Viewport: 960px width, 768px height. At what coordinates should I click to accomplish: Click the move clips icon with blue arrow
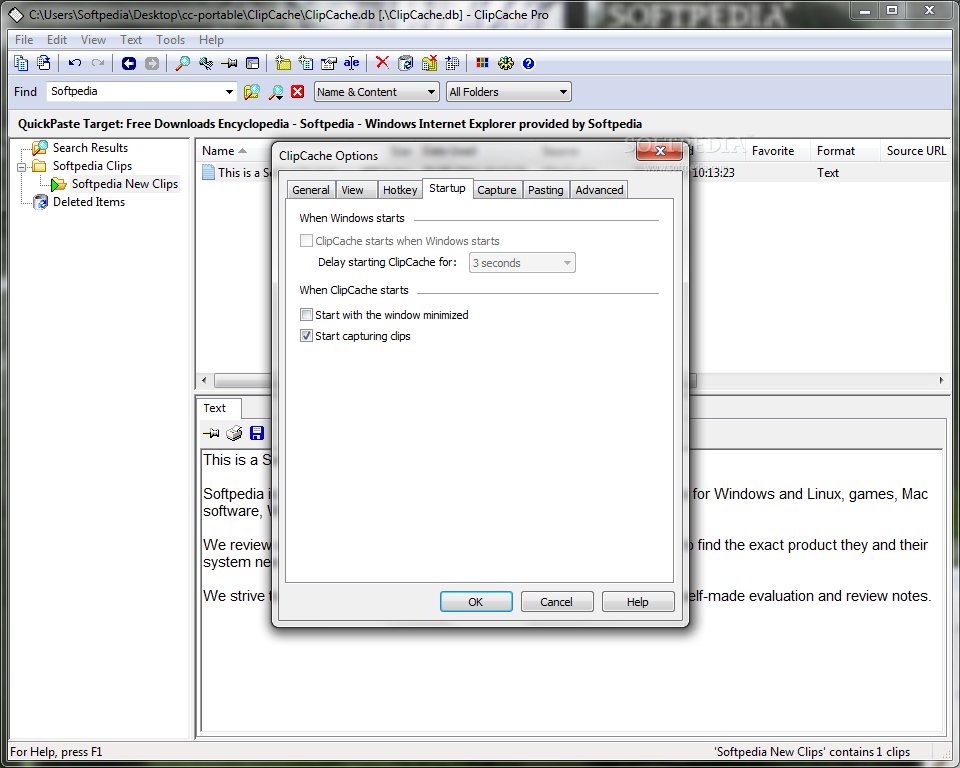coord(452,63)
